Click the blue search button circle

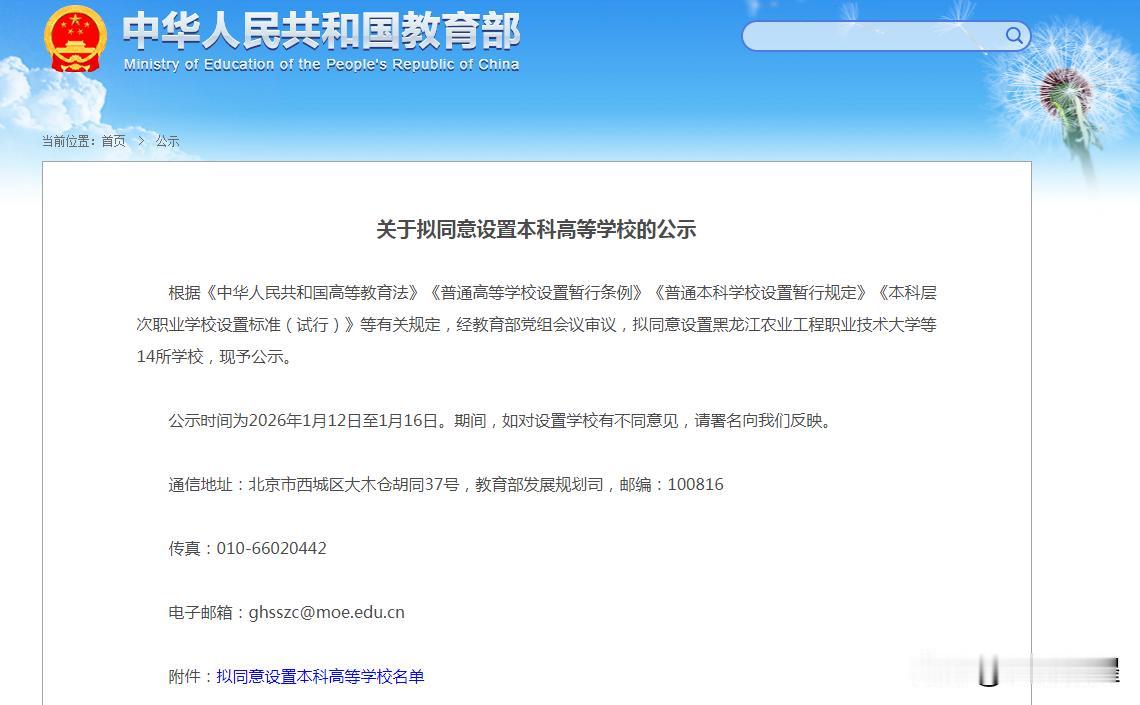click(1013, 36)
